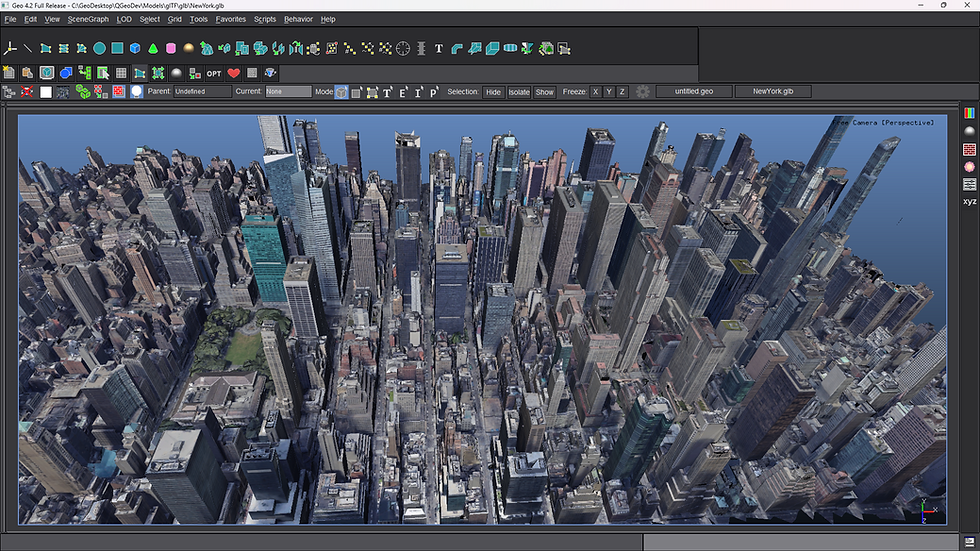The height and width of the screenshot is (551, 980).
Task: Select the curved pipe bend tool
Action: [x=457, y=48]
